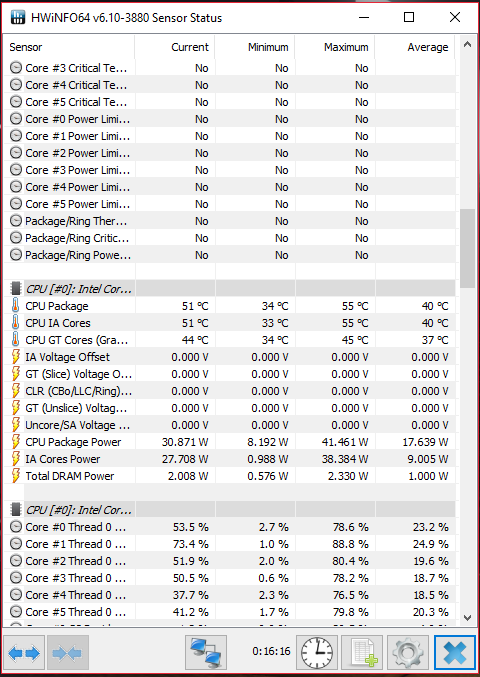Click scrollbar up arrow

pyautogui.click(x=467, y=44)
